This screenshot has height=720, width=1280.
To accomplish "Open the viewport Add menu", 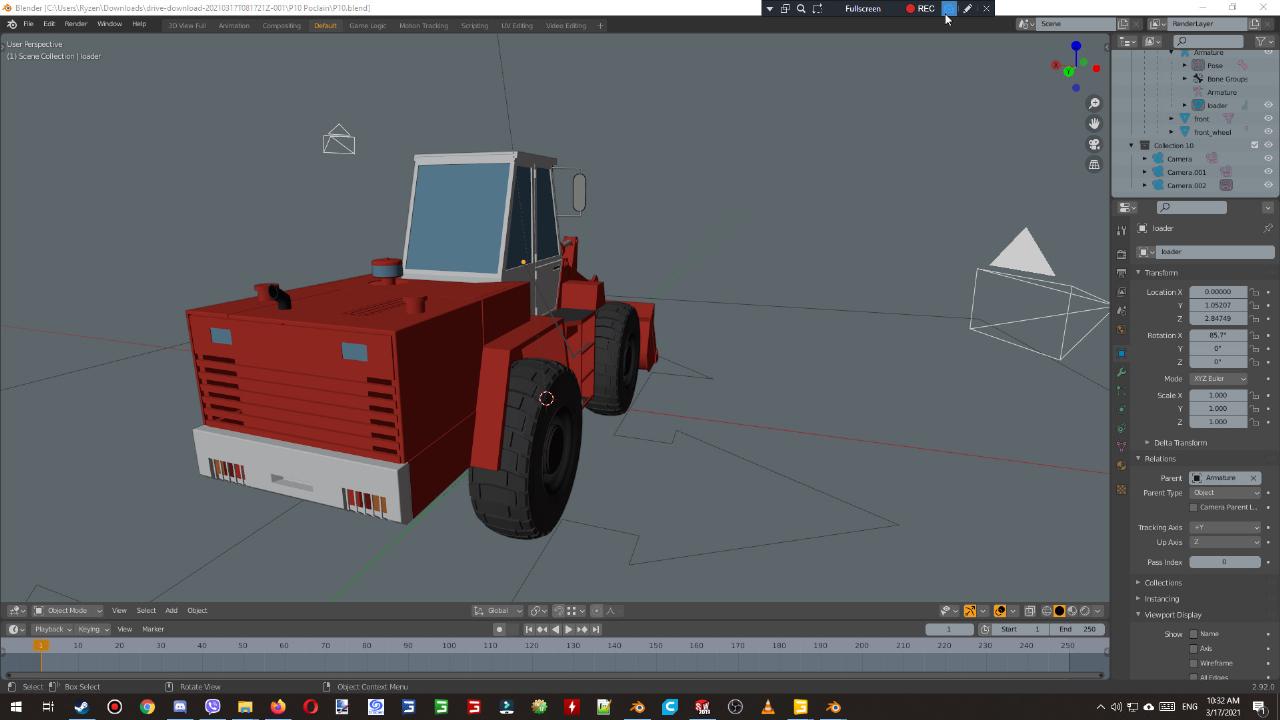I will click(171, 611).
